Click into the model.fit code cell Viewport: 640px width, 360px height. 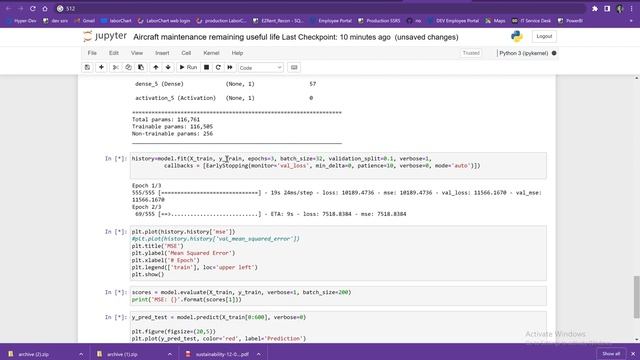[x=338, y=166]
